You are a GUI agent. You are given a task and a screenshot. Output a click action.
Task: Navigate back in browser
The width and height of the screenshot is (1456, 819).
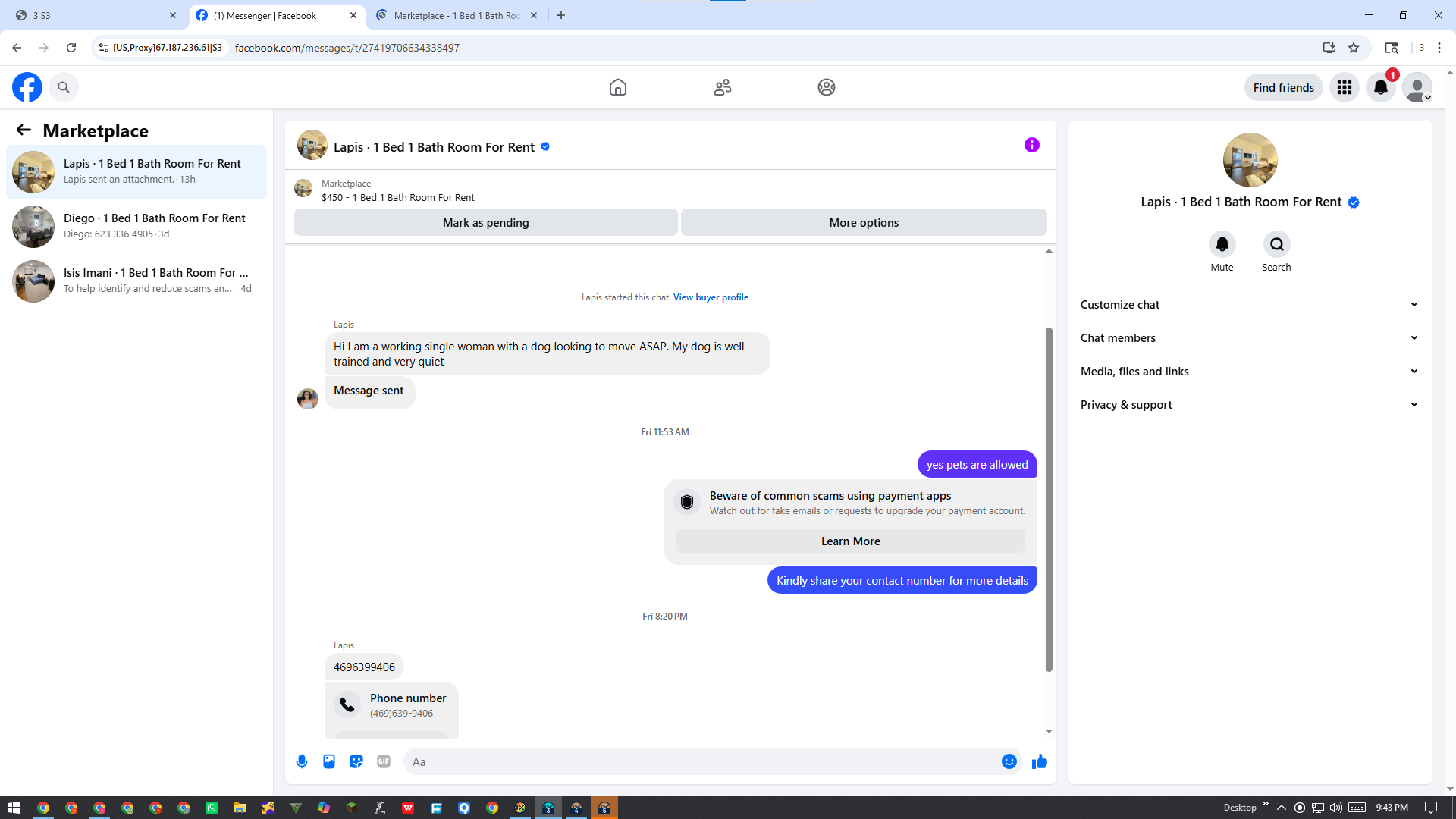[x=17, y=48]
